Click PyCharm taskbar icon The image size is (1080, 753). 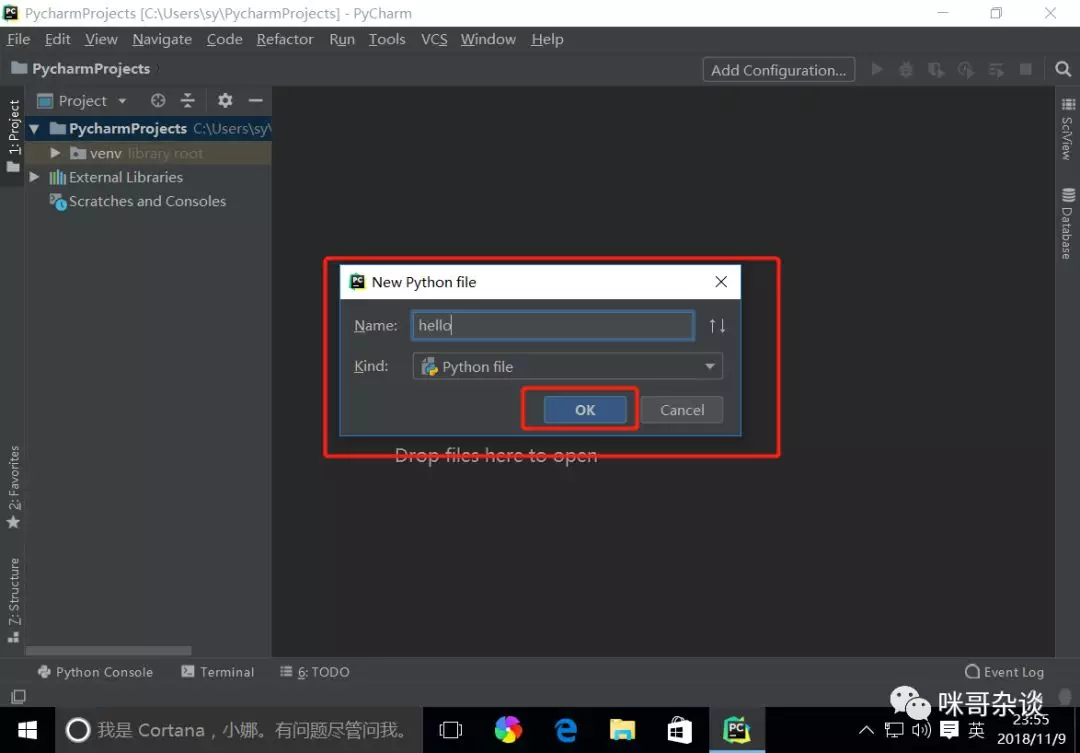(x=736, y=730)
